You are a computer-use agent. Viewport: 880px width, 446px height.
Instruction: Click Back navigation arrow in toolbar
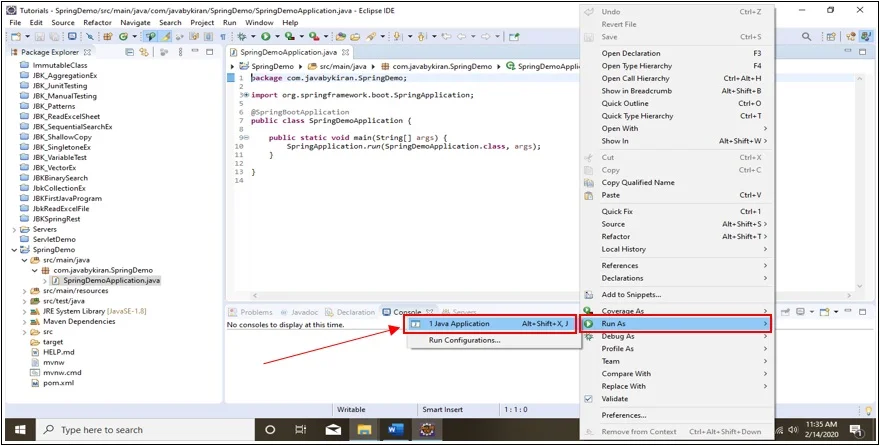pyautogui.click(x=461, y=36)
